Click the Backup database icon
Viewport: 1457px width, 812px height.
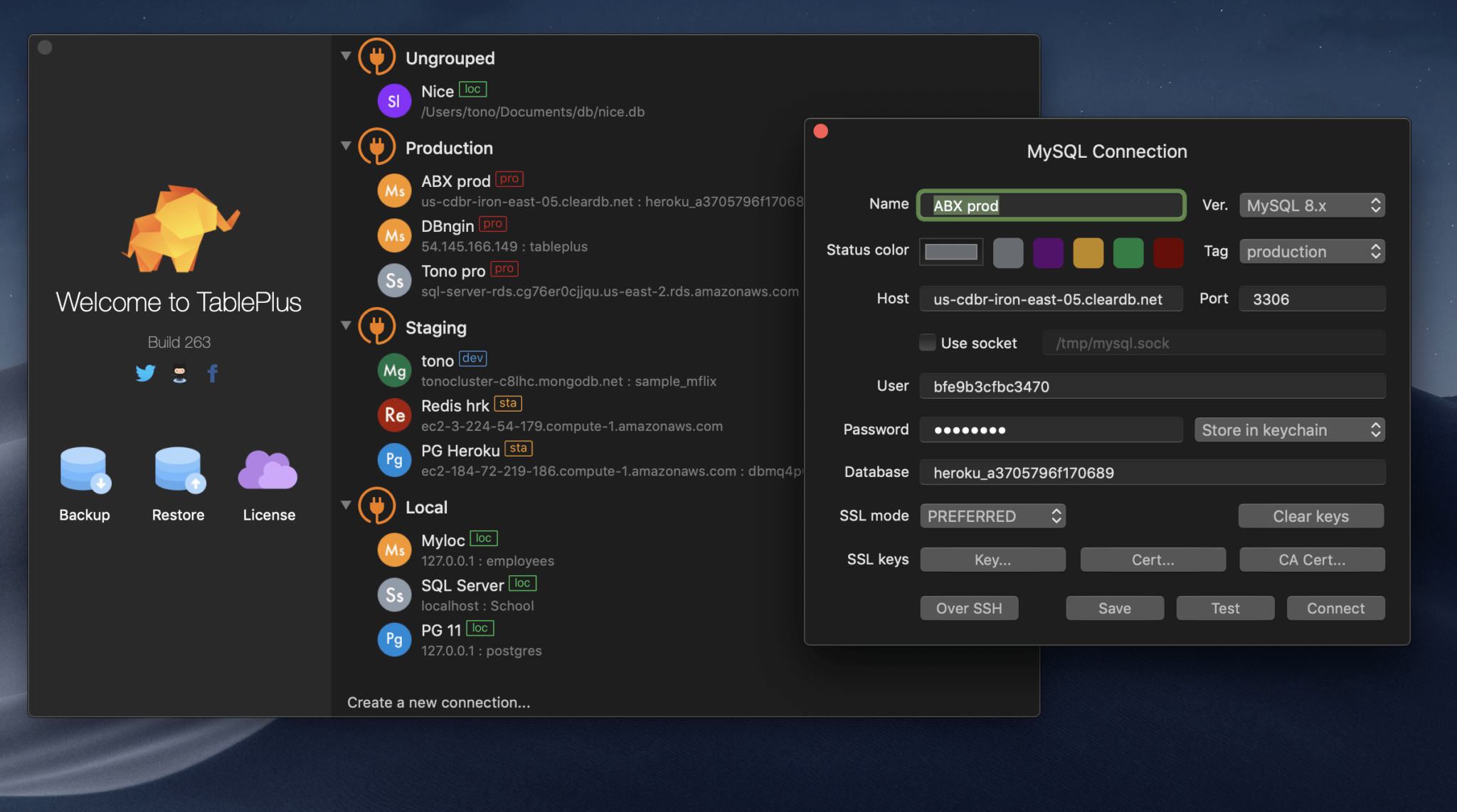(85, 470)
